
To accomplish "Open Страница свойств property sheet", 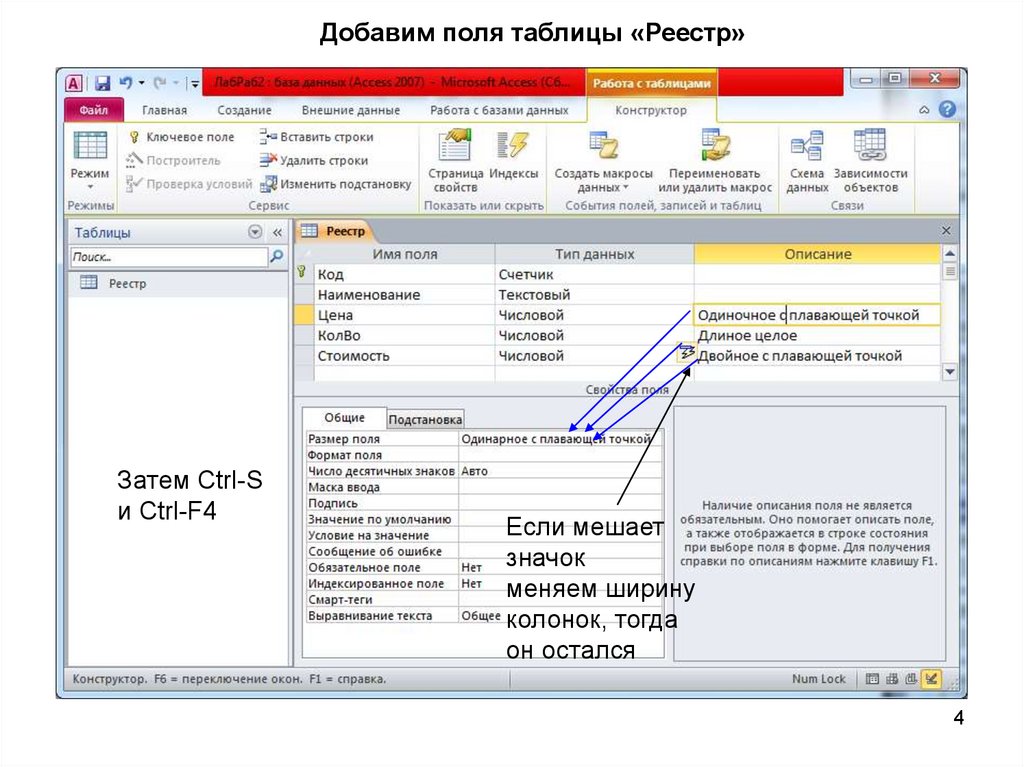I will click(x=455, y=161).
